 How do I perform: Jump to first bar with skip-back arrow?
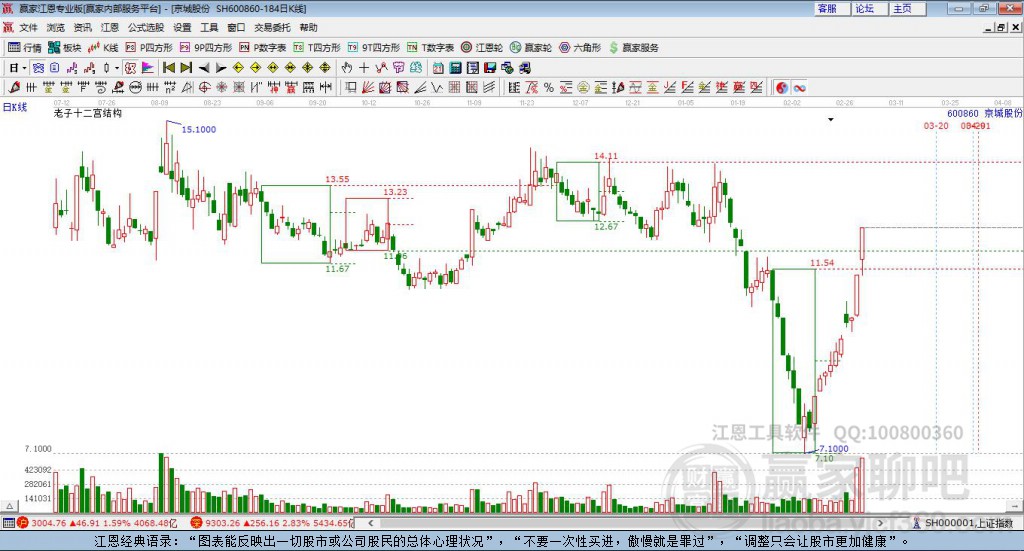point(168,68)
